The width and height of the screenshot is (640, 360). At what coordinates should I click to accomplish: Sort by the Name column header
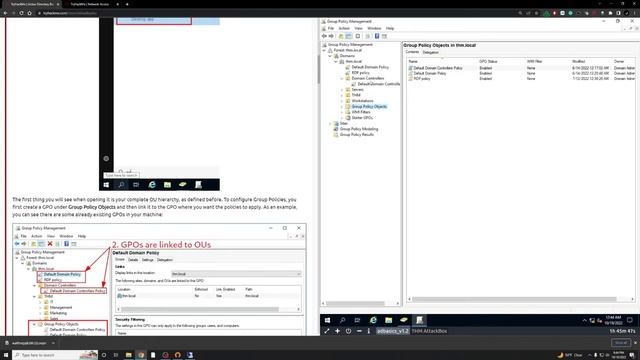[442, 61]
